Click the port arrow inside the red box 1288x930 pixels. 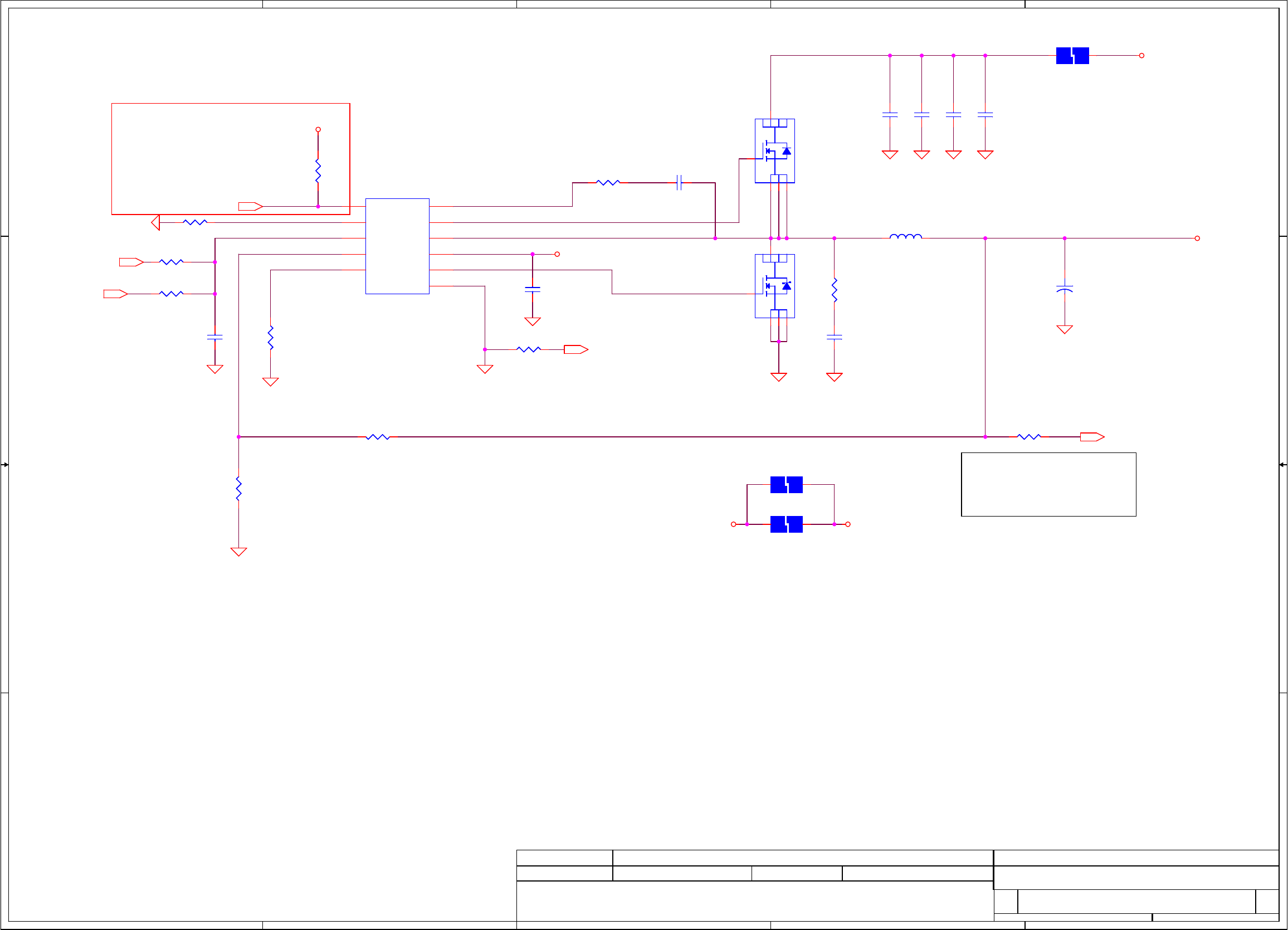[x=250, y=206]
